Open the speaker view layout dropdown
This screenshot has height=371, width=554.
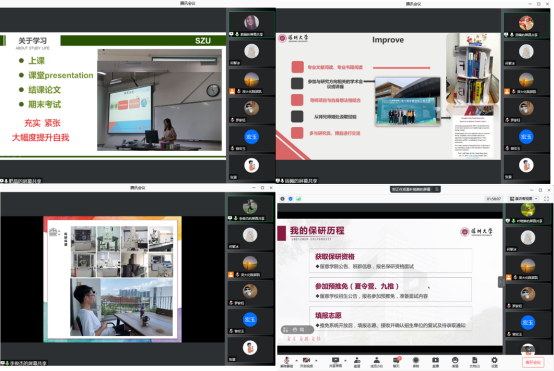(524, 199)
